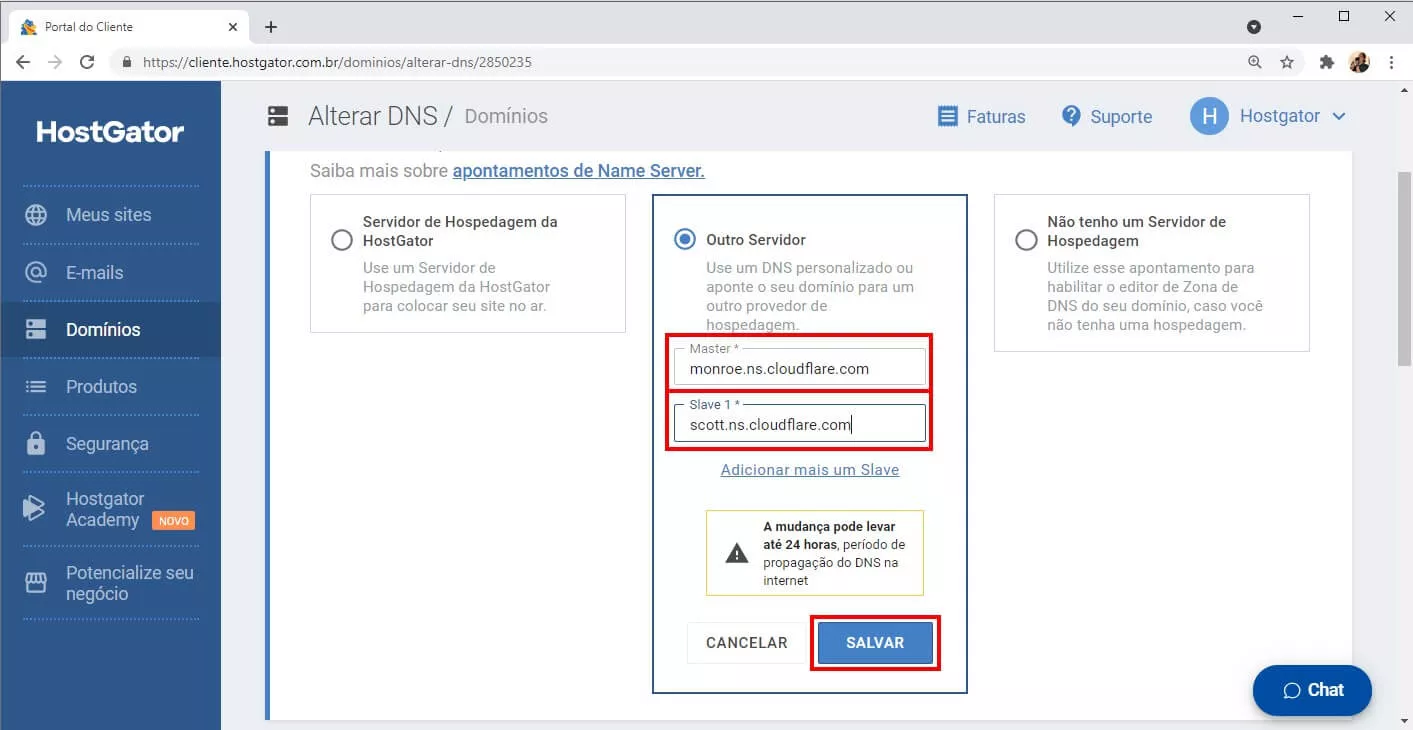
Task: Click the padlock site info icon
Action: coord(126,62)
